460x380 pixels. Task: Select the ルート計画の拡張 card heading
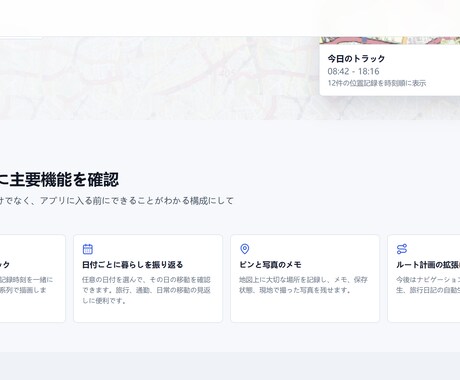tap(428, 265)
